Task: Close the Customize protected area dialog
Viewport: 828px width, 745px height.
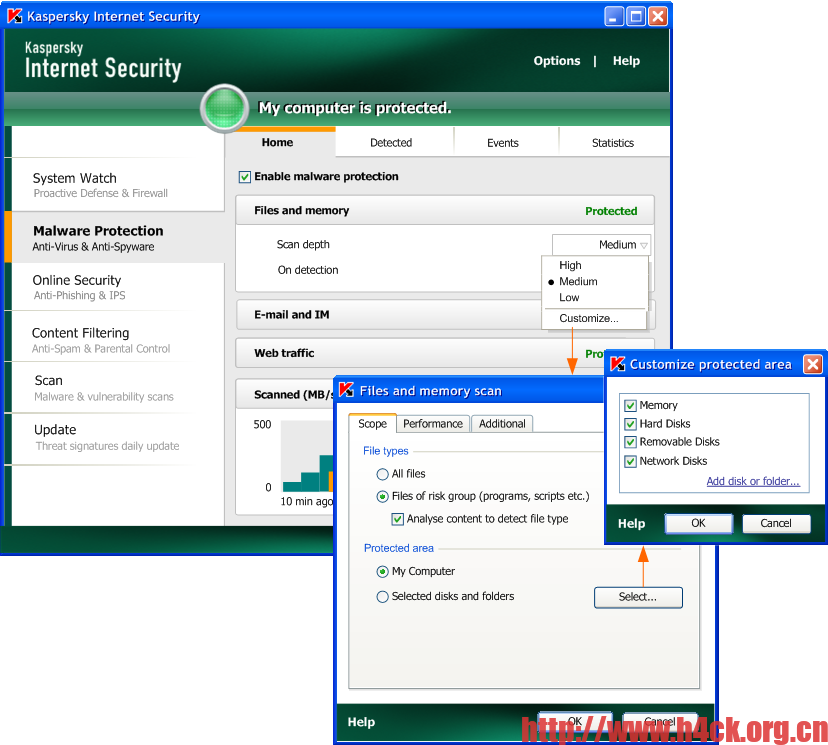Action: pos(812,364)
